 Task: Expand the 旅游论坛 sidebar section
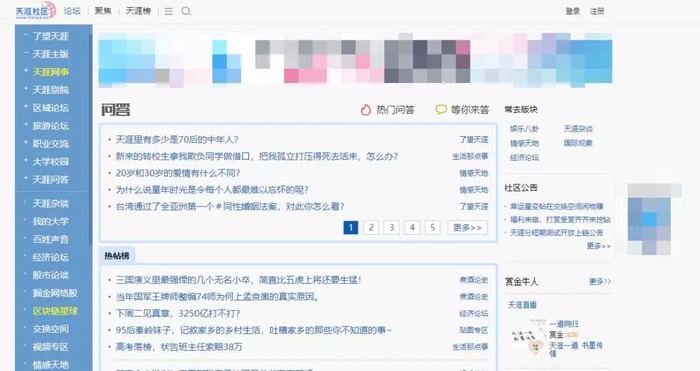tap(25, 125)
